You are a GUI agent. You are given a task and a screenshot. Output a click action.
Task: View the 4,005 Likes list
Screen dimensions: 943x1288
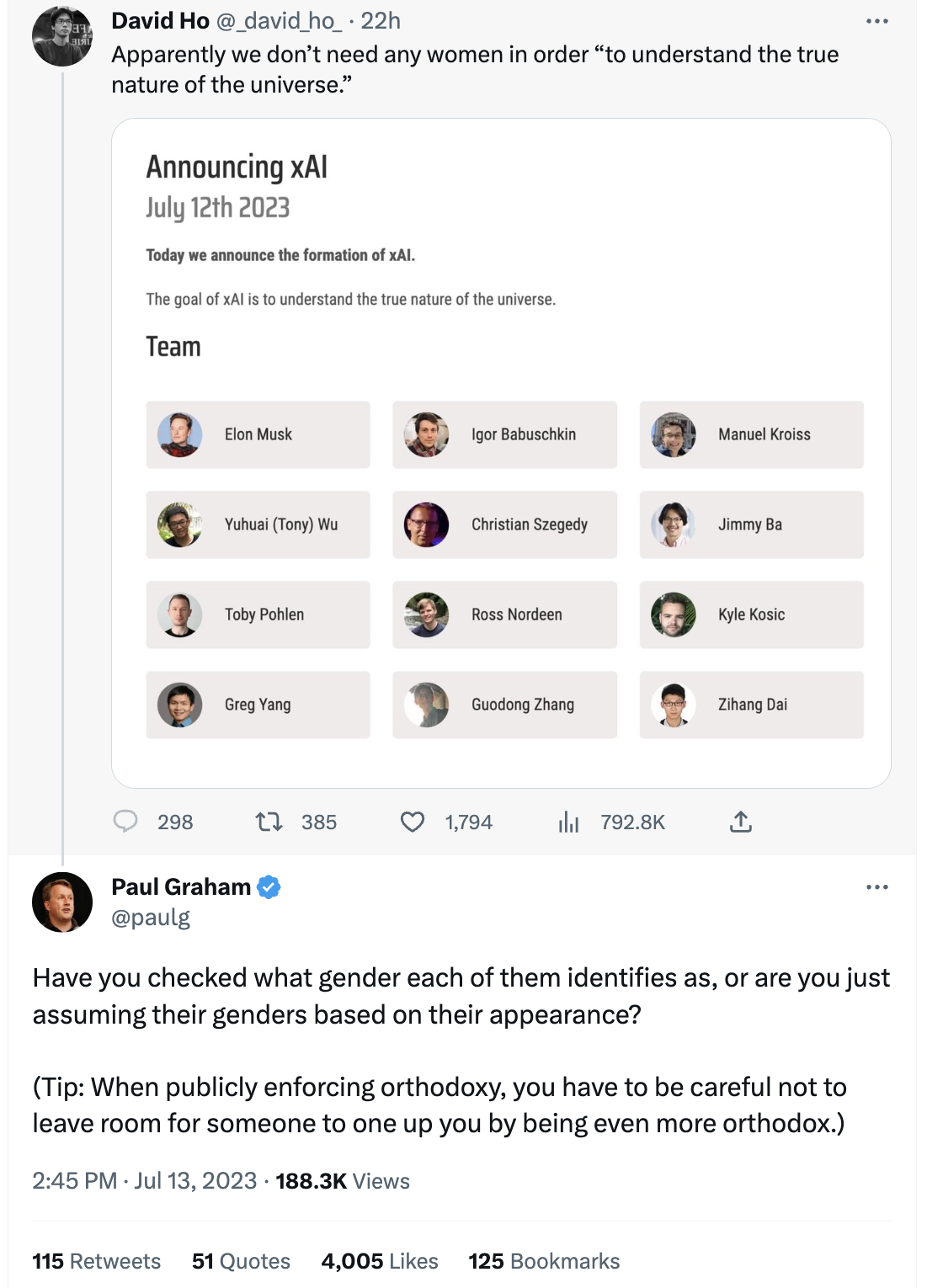(x=380, y=1261)
